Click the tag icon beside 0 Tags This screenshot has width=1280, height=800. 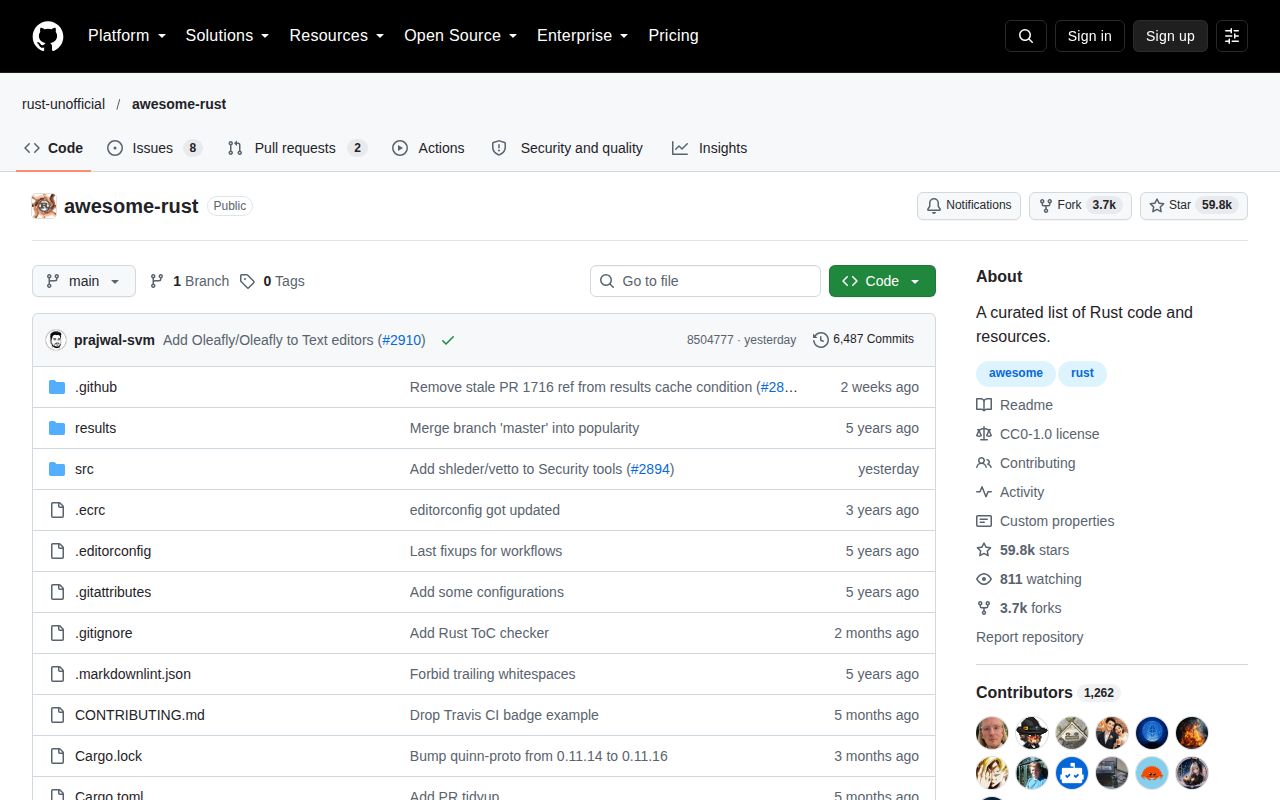pyautogui.click(x=247, y=281)
